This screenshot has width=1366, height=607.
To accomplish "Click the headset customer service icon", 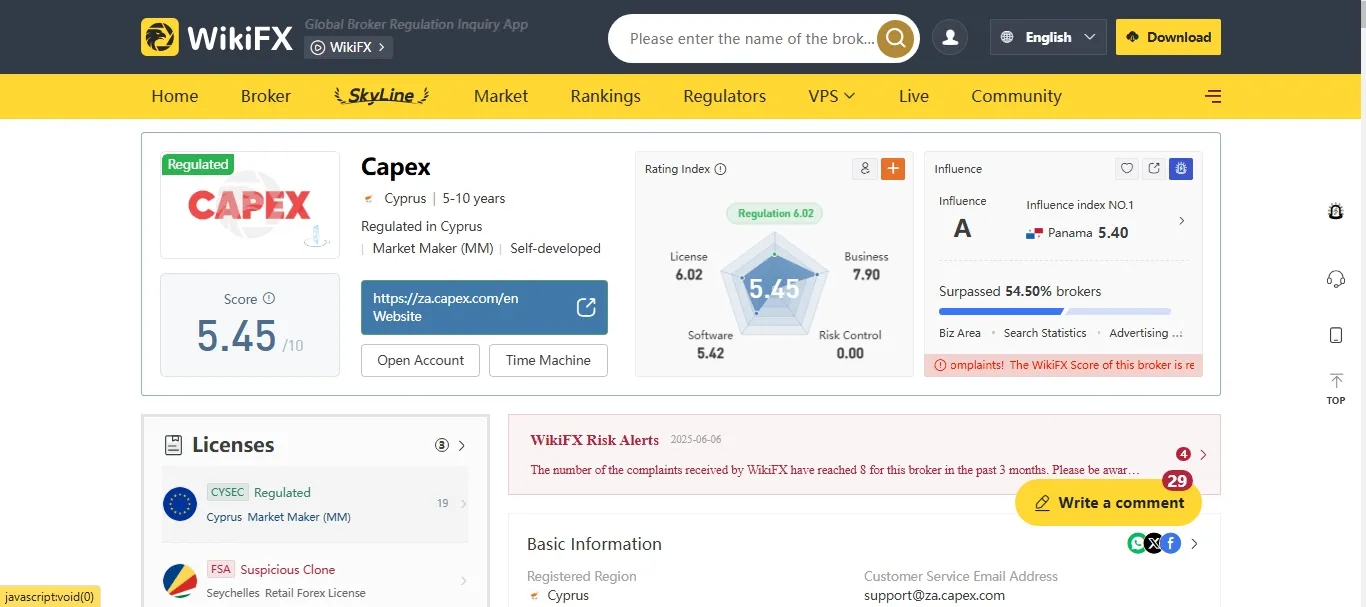I will [x=1335, y=279].
